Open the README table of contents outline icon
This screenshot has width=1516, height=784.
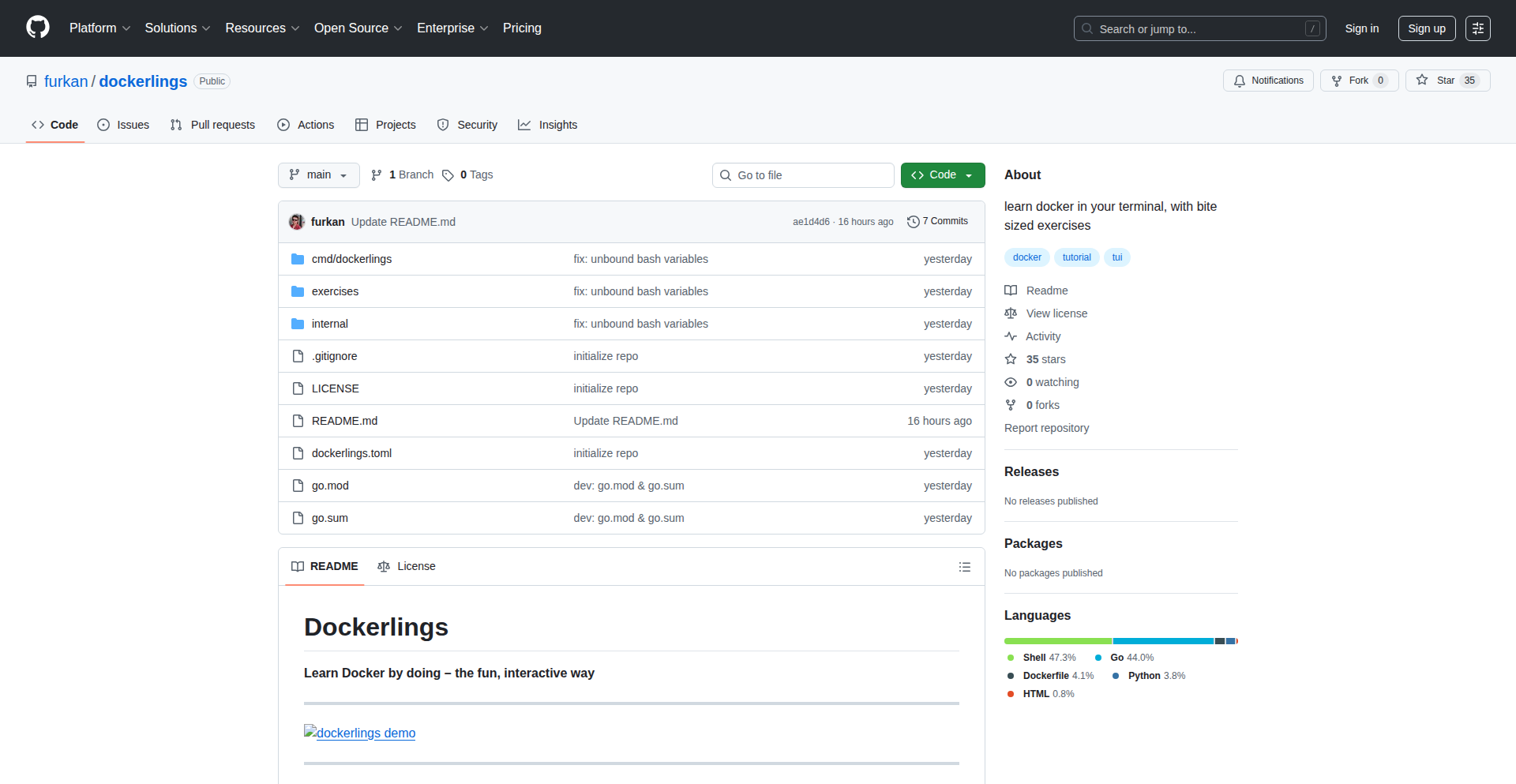tap(964, 566)
